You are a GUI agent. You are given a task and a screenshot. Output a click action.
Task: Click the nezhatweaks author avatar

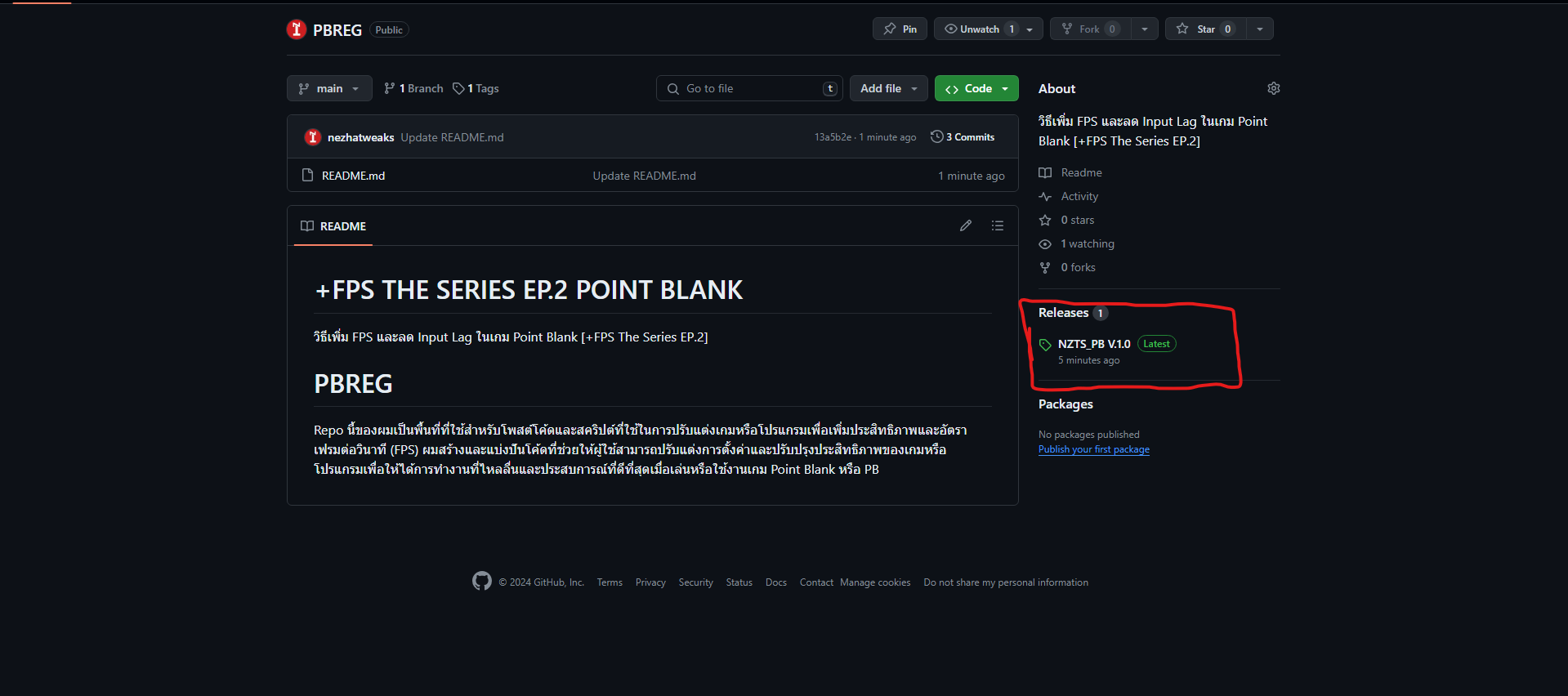tap(313, 137)
